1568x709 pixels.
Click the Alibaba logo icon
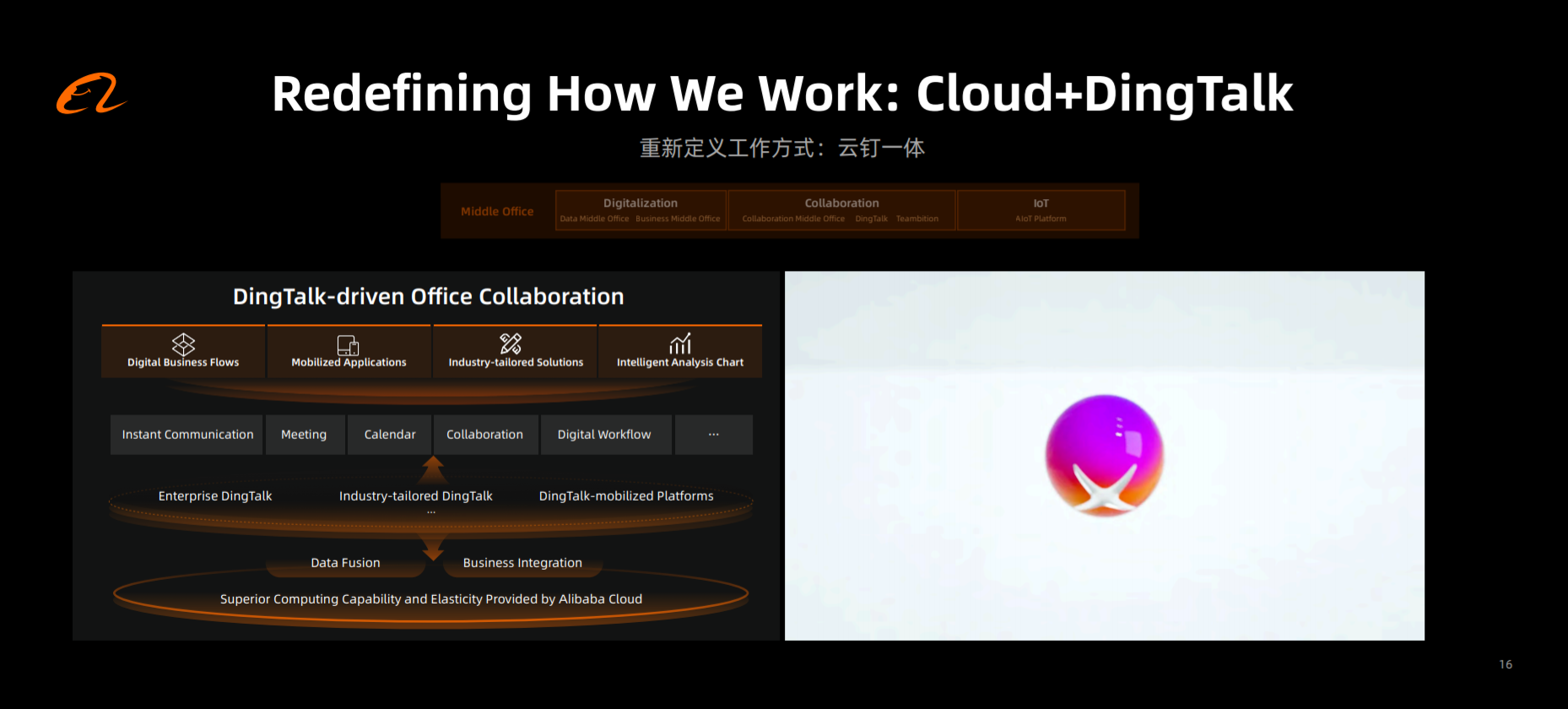pyautogui.click(x=91, y=93)
